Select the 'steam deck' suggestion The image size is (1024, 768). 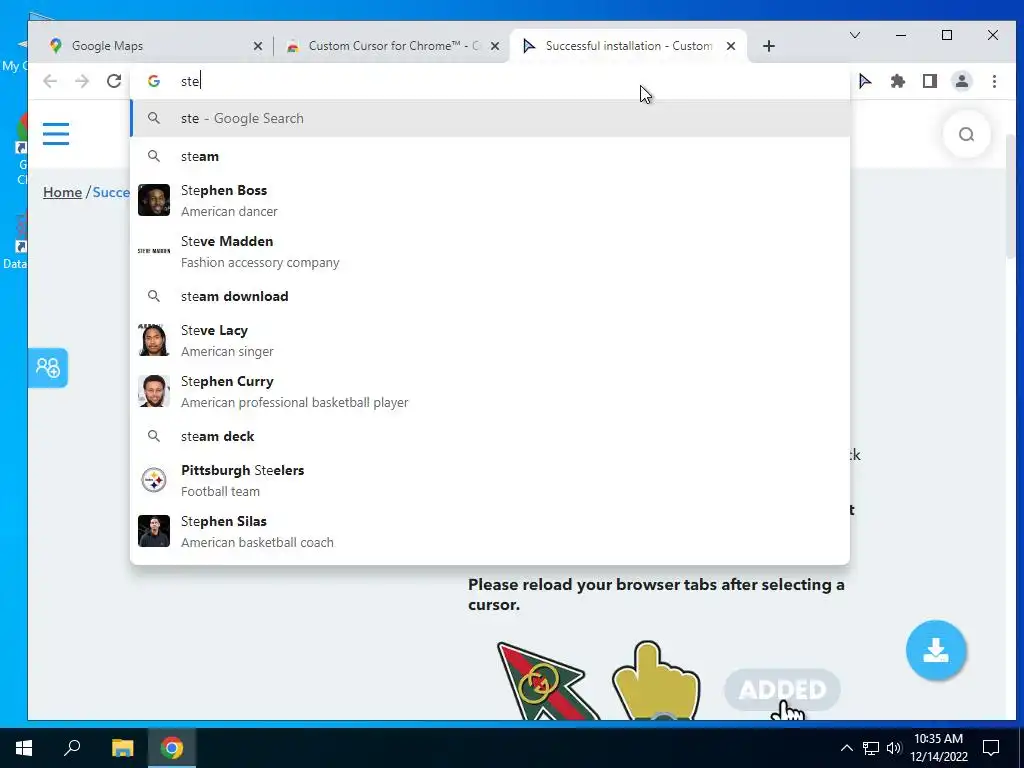pos(490,436)
